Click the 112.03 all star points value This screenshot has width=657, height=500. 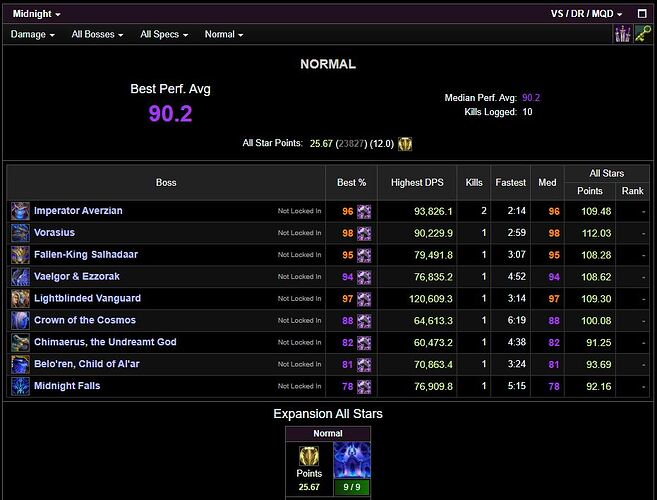[x=596, y=233]
